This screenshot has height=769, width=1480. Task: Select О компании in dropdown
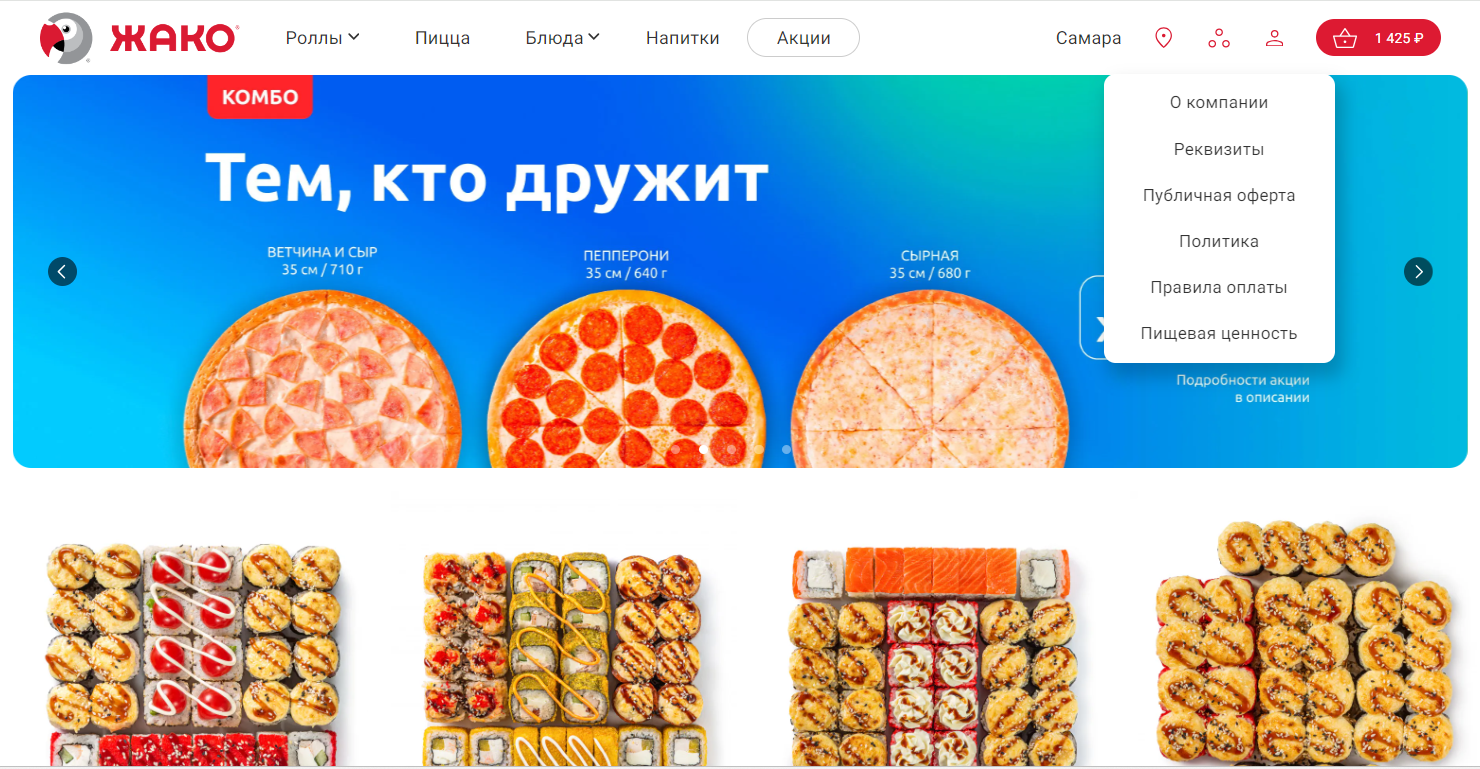point(1219,102)
